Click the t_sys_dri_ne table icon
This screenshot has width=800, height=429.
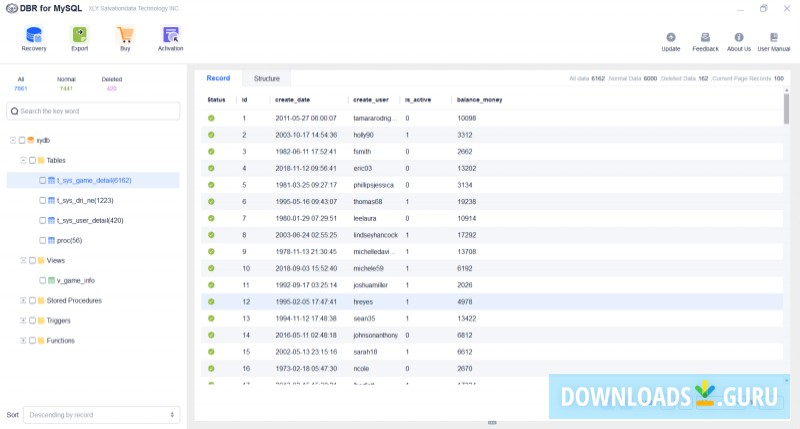pos(51,200)
